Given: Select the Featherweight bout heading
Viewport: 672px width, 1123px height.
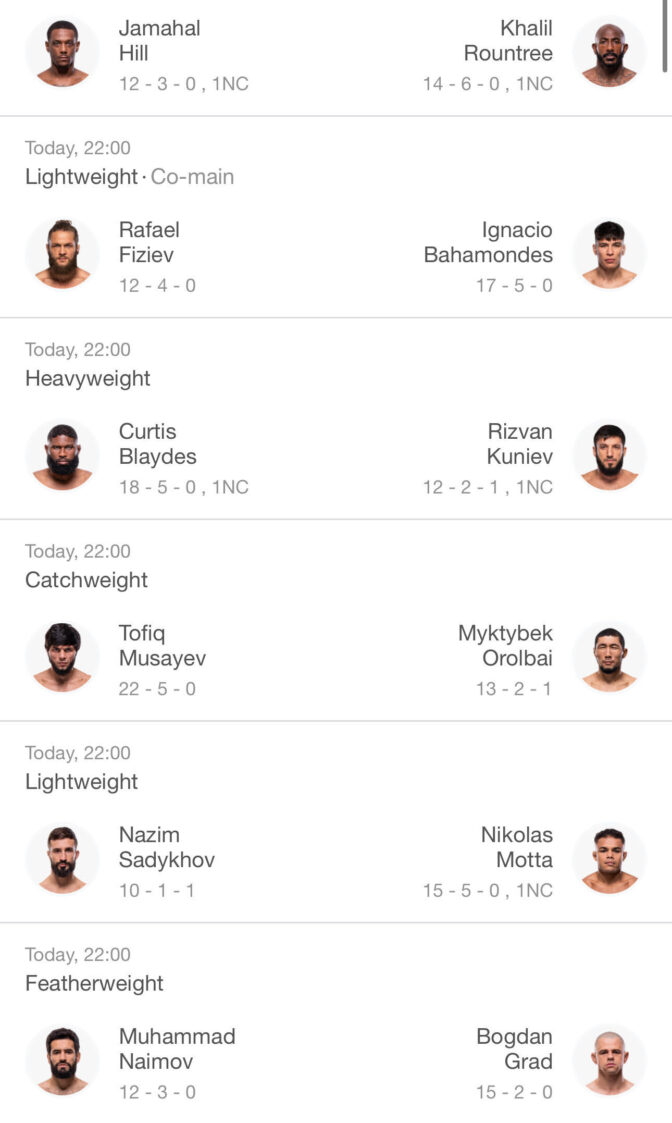Looking at the screenshot, I should (x=94, y=983).
